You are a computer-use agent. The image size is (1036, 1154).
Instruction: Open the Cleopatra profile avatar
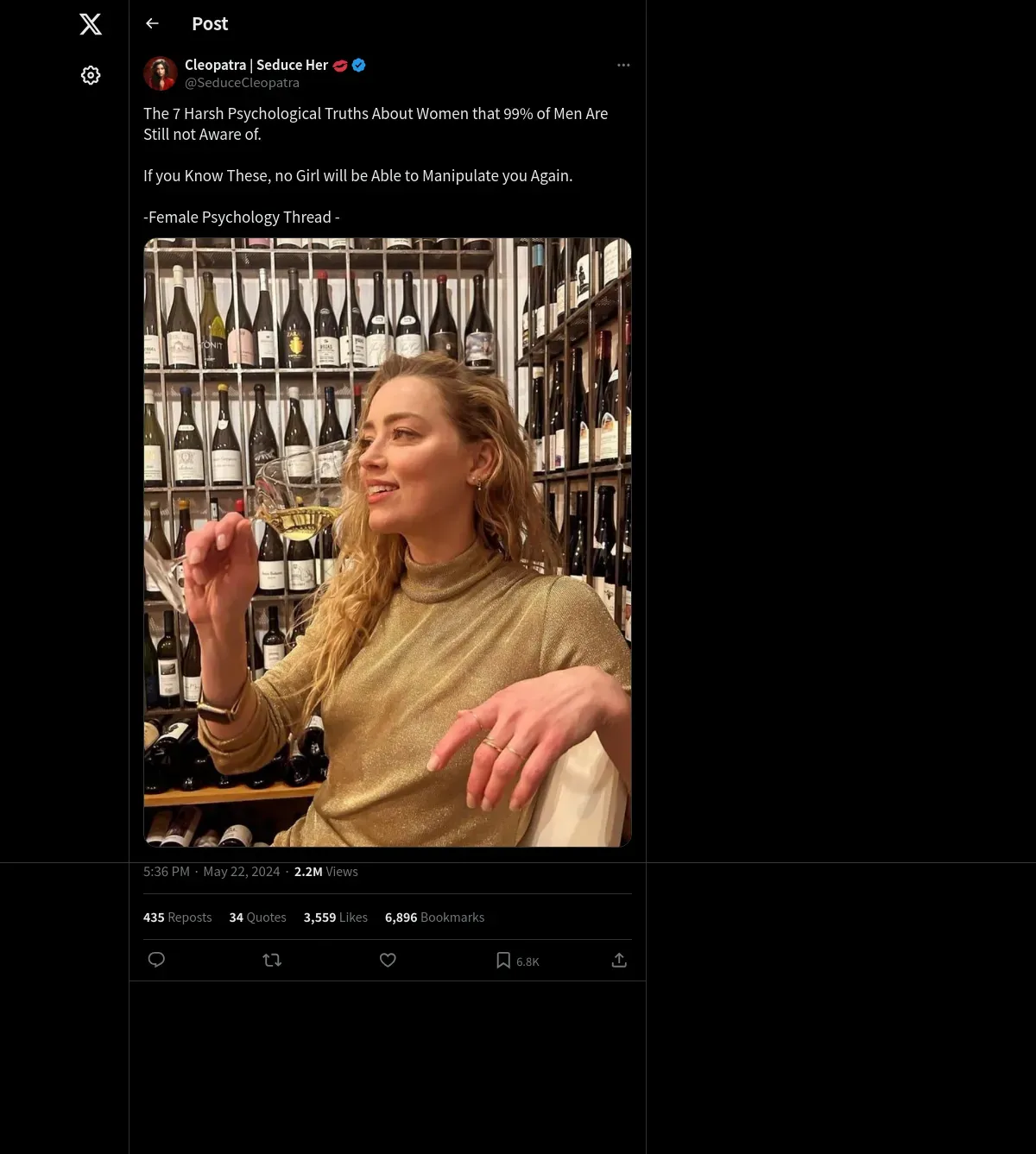(161, 74)
